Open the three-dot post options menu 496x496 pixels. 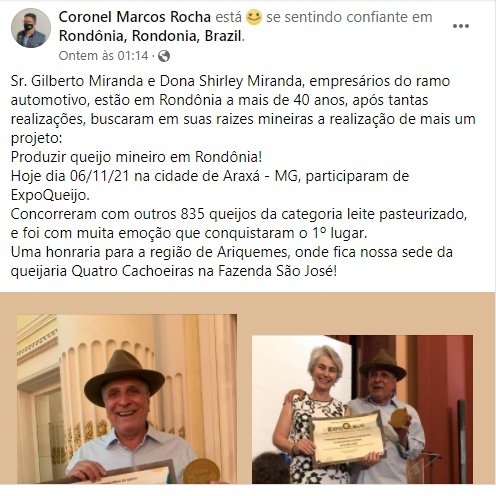(461, 26)
